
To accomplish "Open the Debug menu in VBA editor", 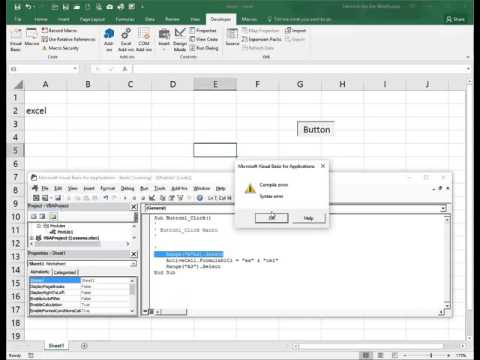I will coord(127,188).
